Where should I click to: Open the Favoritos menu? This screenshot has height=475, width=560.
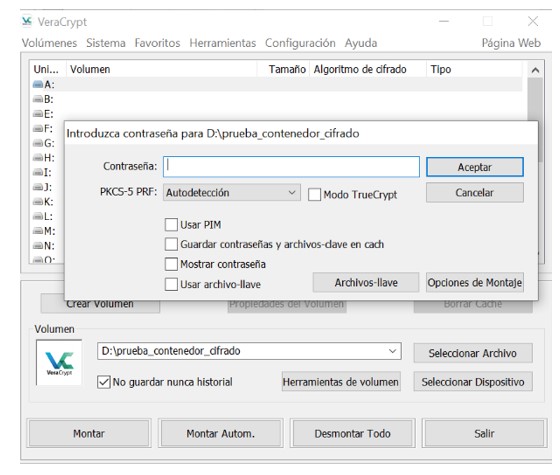pyautogui.click(x=158, y=43)
